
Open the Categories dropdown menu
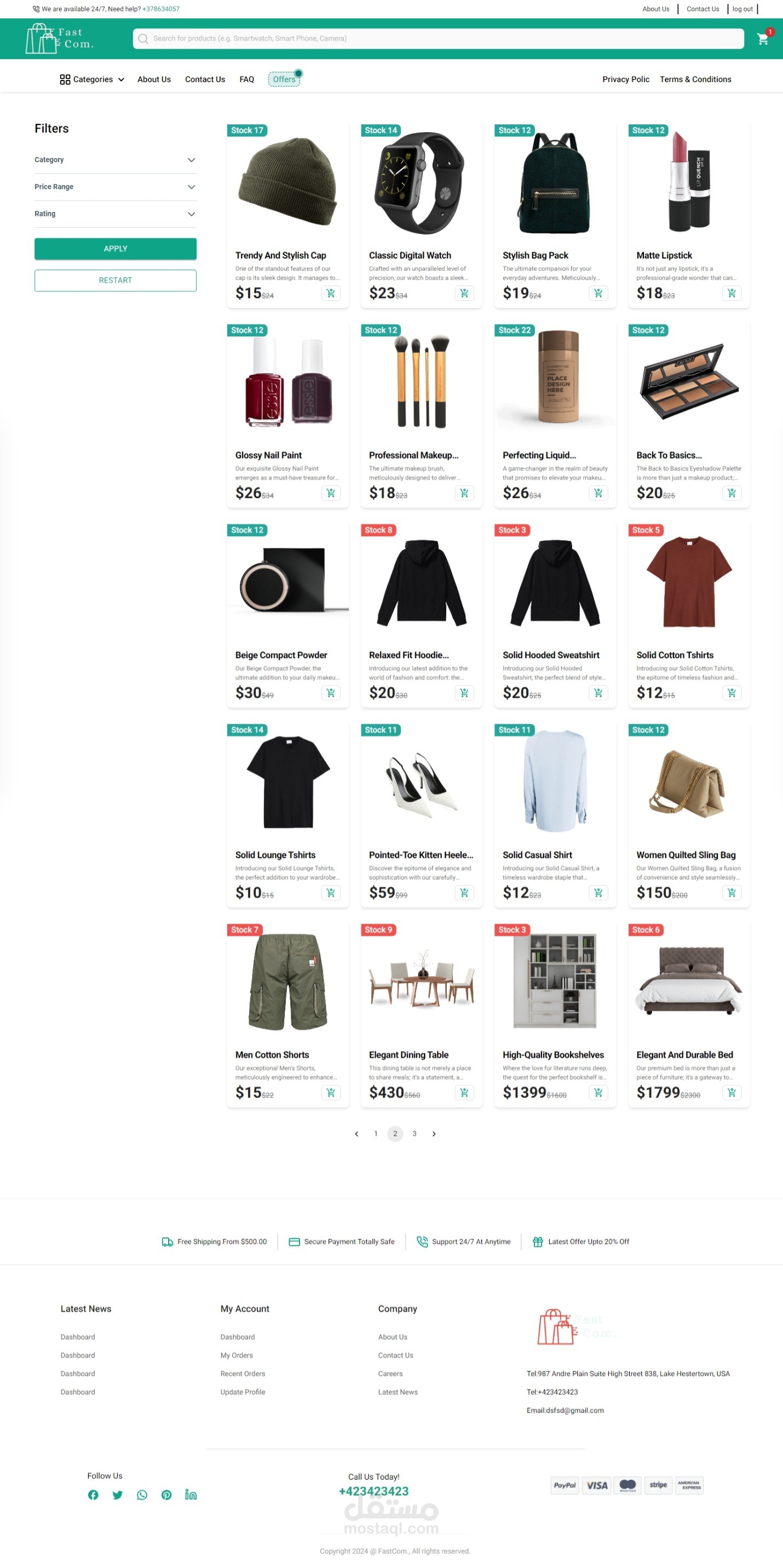[92, 79]
